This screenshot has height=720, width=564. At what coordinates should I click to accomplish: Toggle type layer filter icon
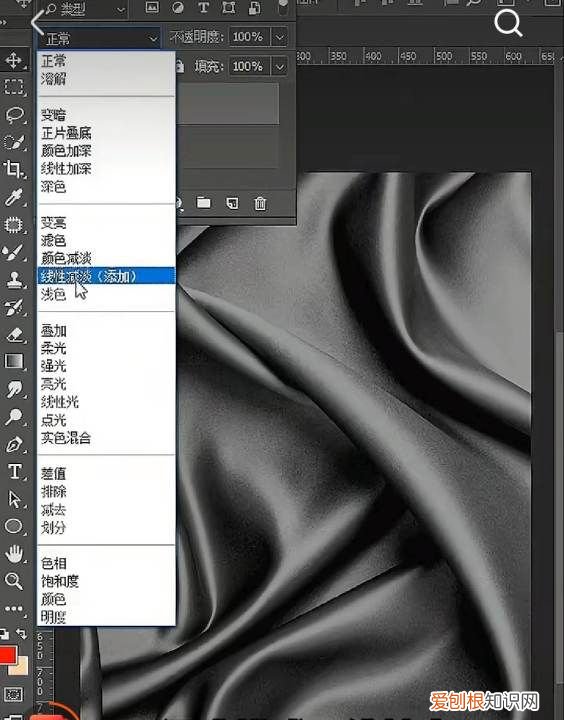203,7
